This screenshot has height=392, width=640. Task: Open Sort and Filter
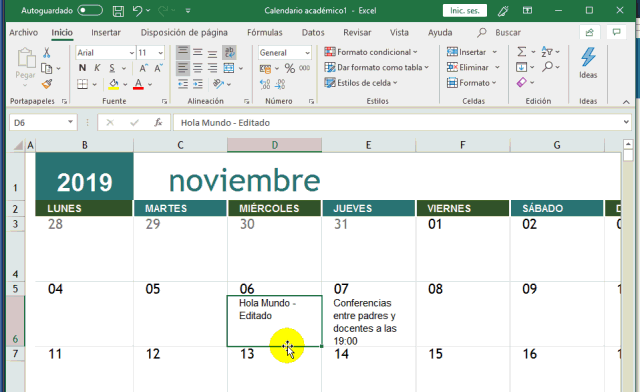click(547, 52)
